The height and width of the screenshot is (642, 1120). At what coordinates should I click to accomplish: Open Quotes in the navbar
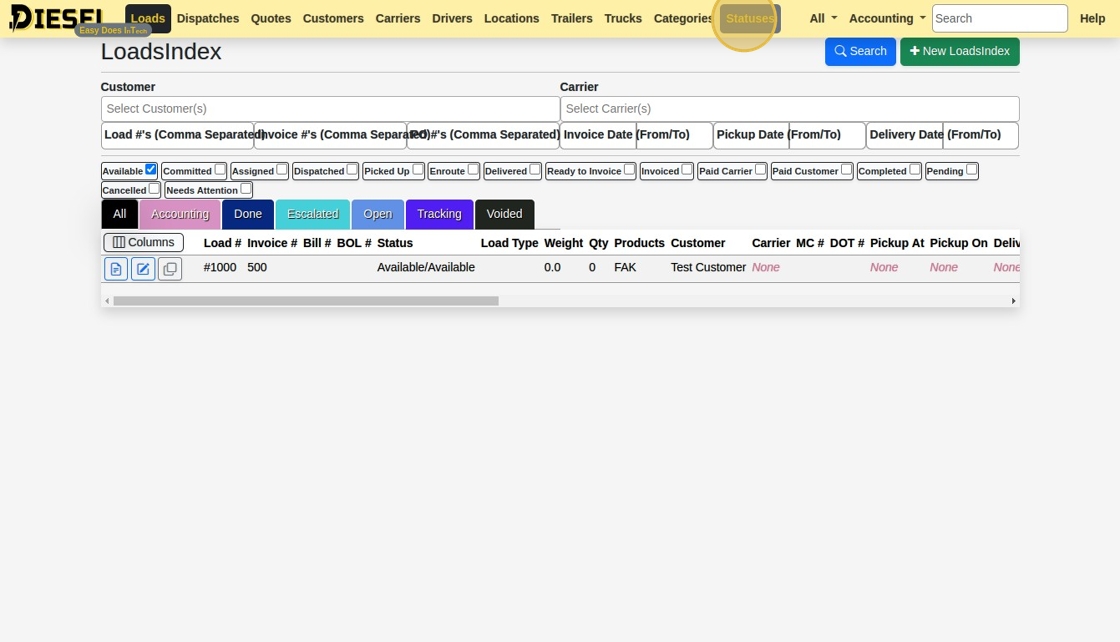pyautogui.click(x=271, y=19)
